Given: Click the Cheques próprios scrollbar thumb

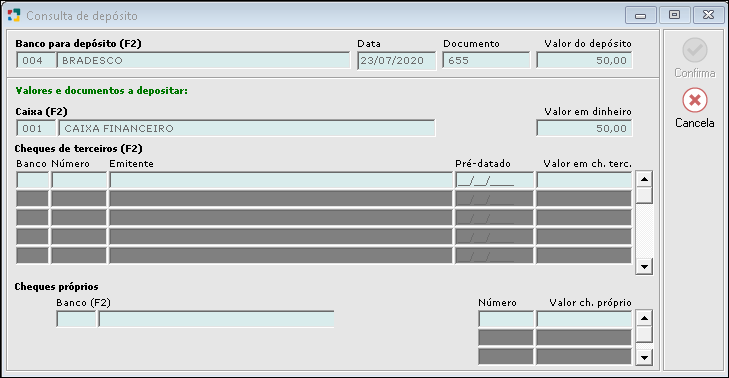Looking at the screenshot, I should 644,334.
